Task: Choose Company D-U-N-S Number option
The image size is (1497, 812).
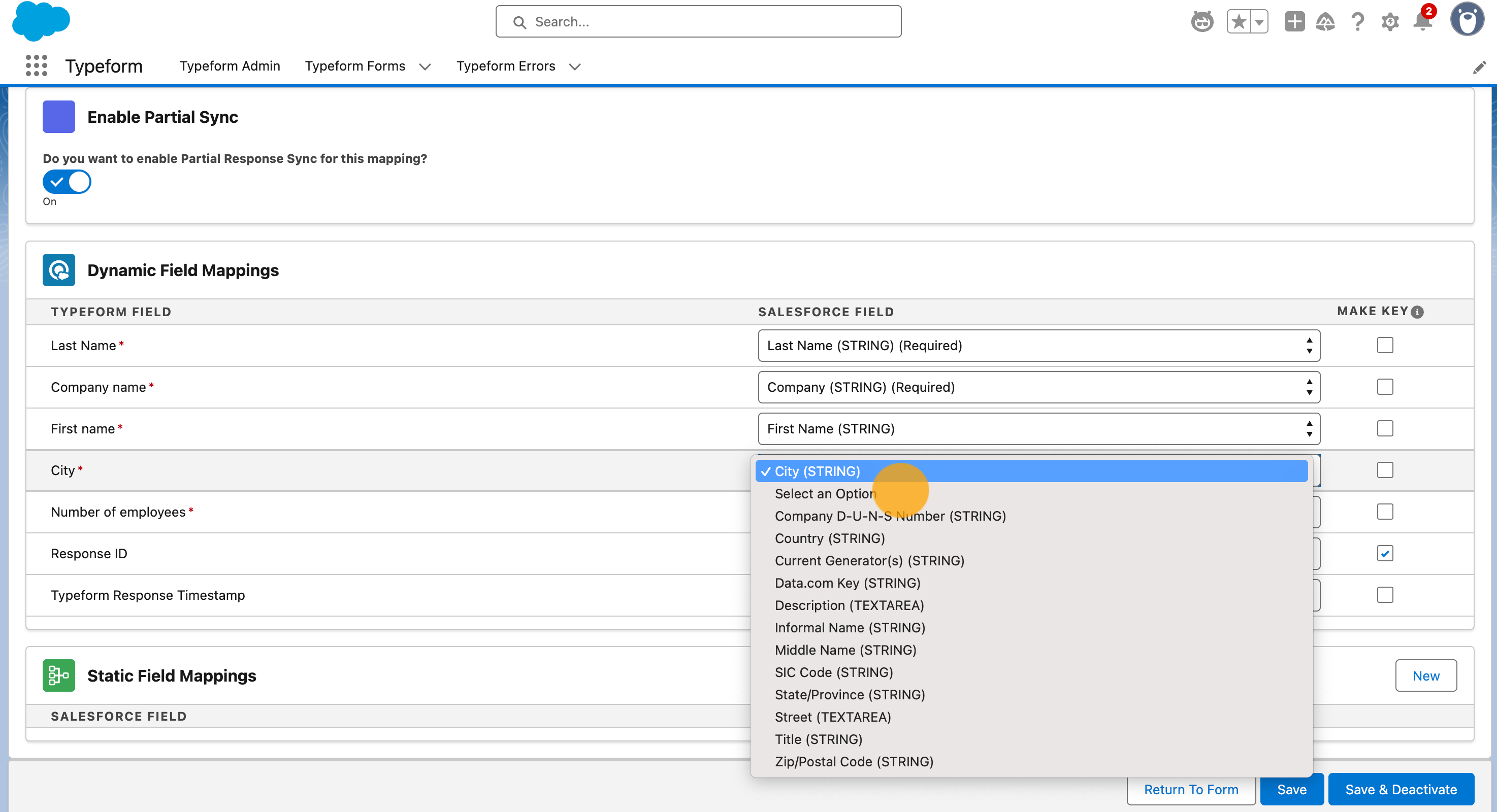Action: pyautogui.click(x=1031, y=516)
